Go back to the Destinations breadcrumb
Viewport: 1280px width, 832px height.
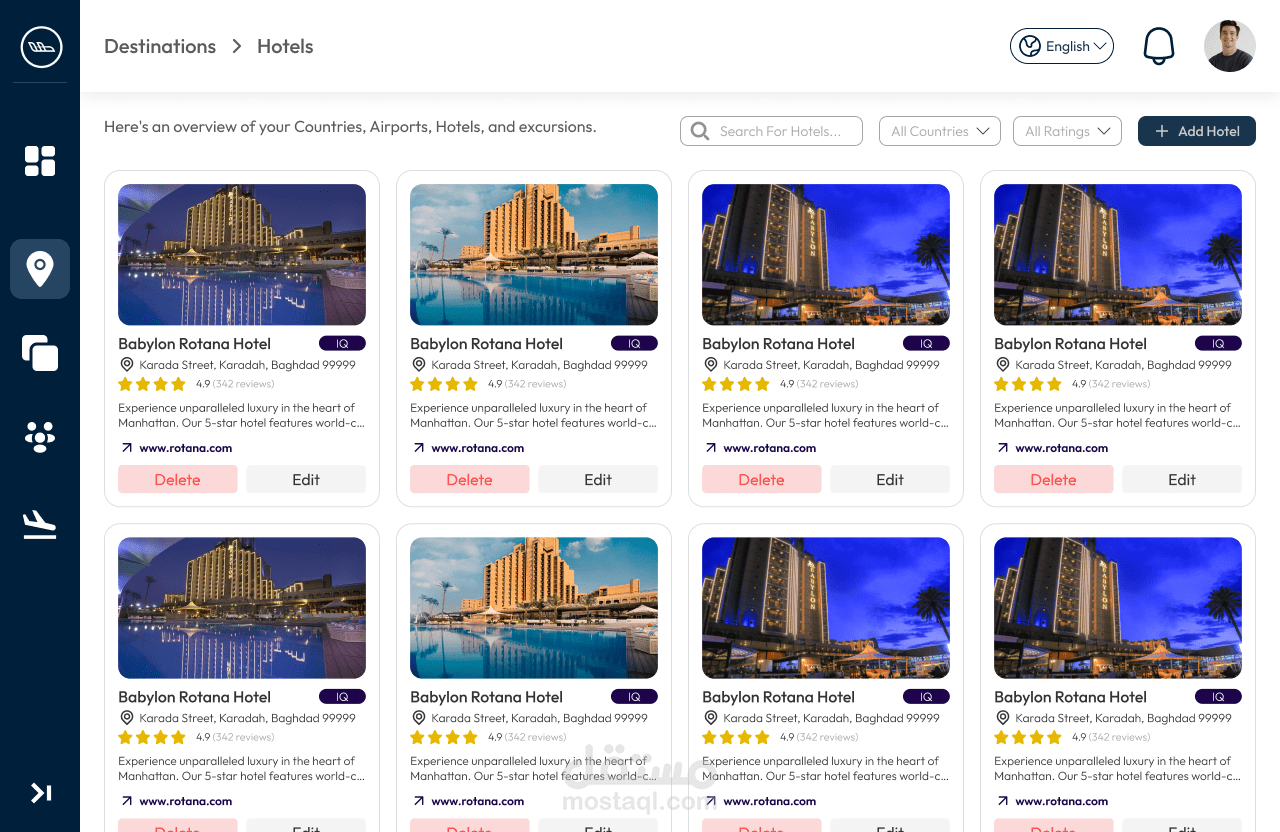tap(160, 46)
